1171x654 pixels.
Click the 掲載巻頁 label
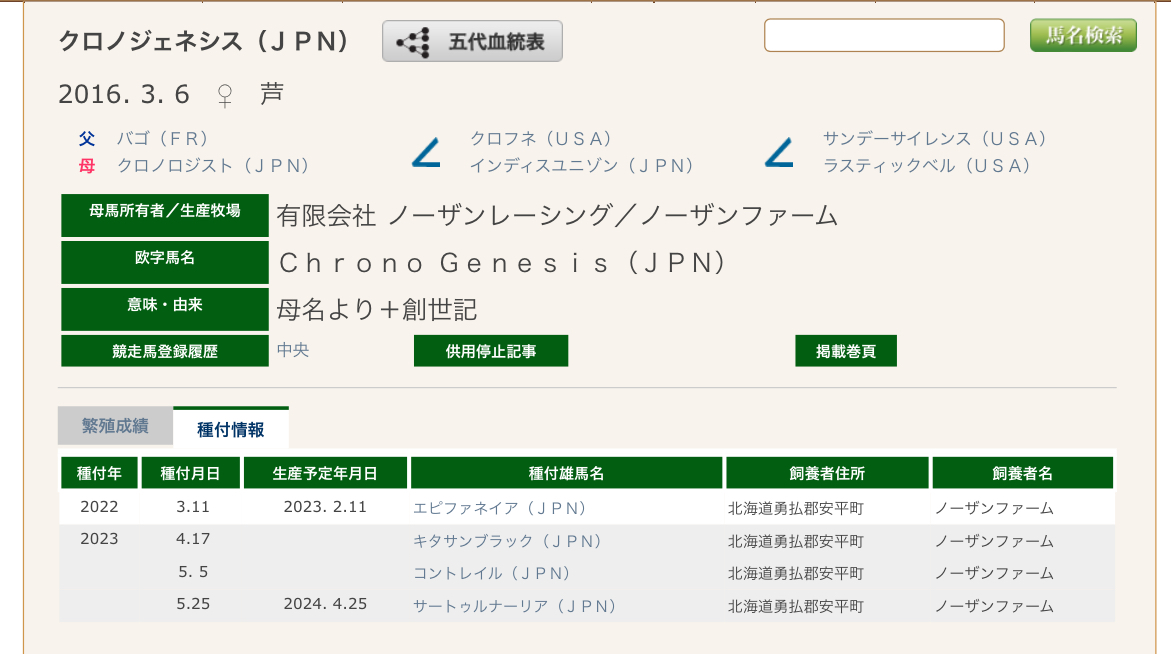click(846, 351)
